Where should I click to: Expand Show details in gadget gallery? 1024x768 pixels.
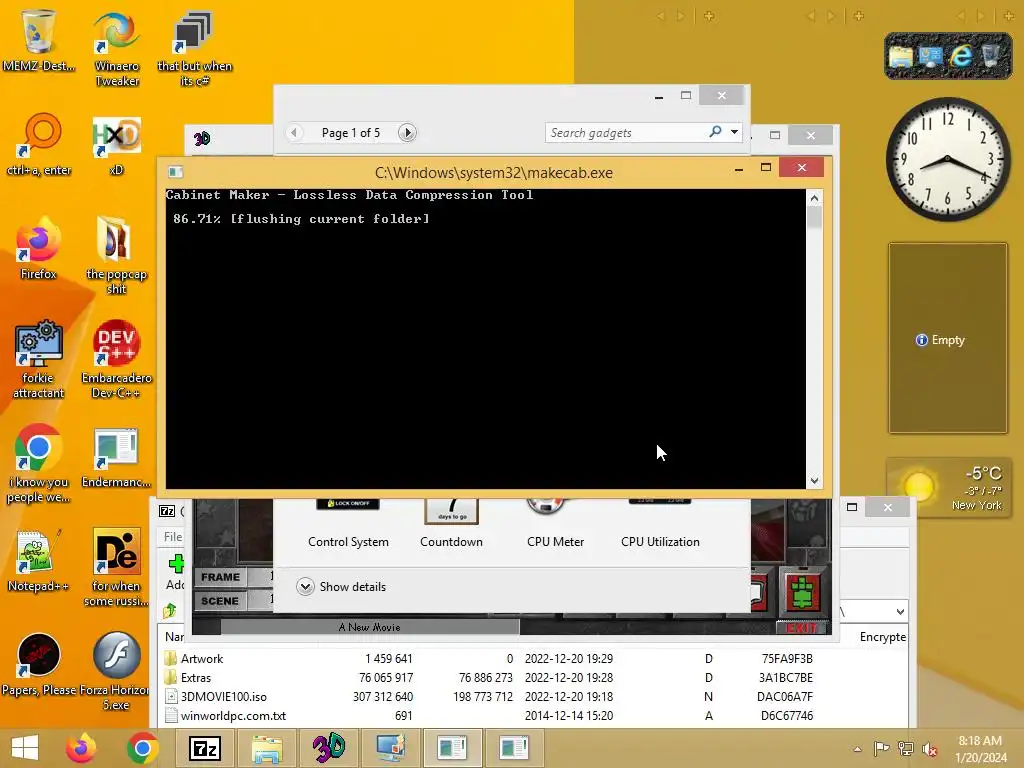(341, 586)
